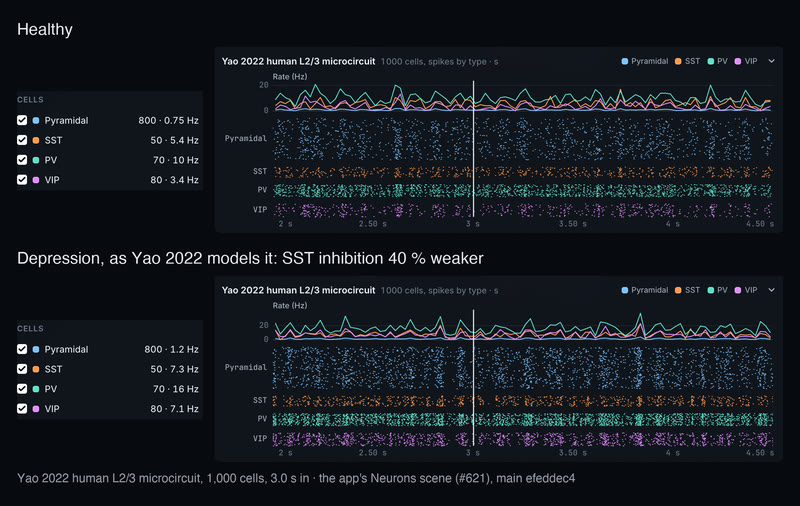This screenshot has width=800, height=506.
Task: Click the CELLS header above Depression list
Action: pyautogui.click(x=30, y=328)
